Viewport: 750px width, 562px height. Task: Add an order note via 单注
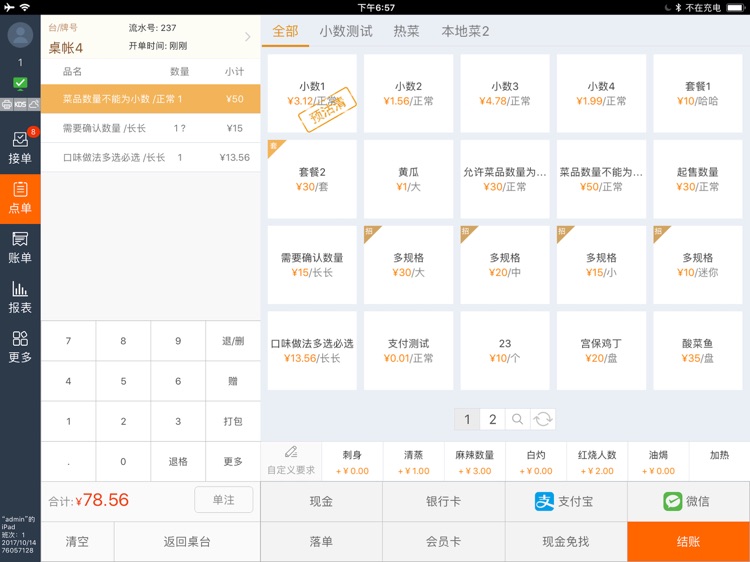(x=223, y=500)
